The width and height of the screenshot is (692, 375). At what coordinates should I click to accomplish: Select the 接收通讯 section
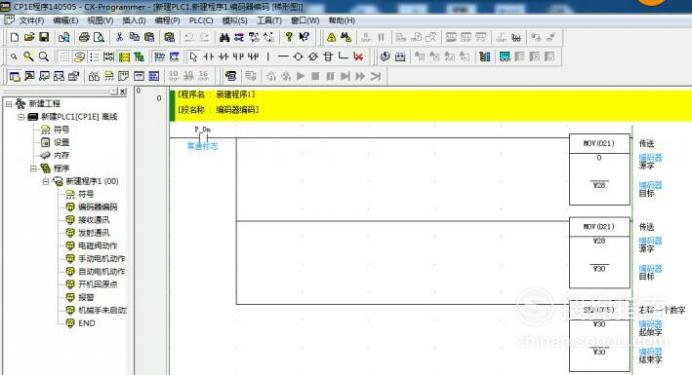pyautogui.click(x=94, y=220)
